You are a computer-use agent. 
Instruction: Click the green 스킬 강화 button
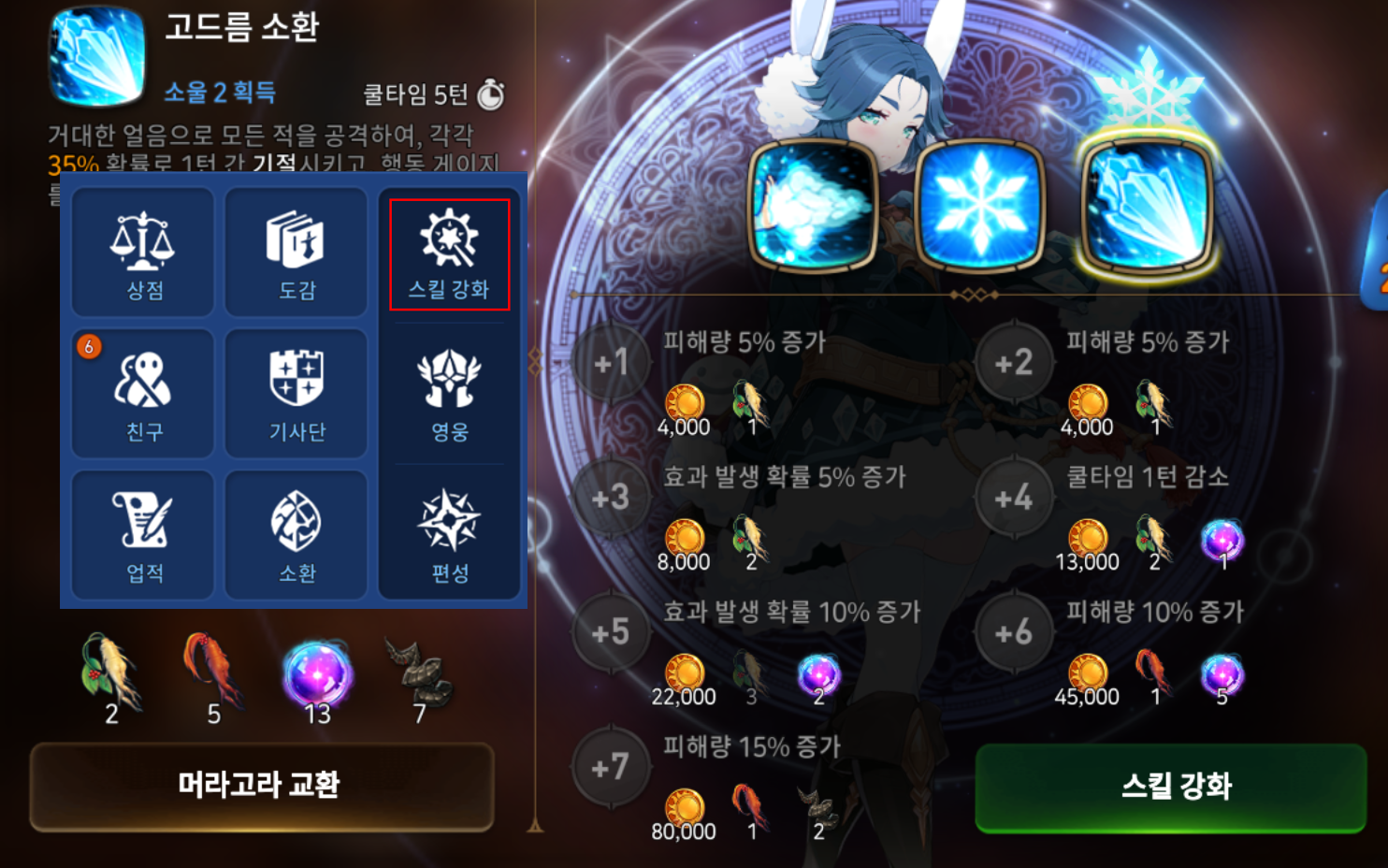pos(1171,788)
